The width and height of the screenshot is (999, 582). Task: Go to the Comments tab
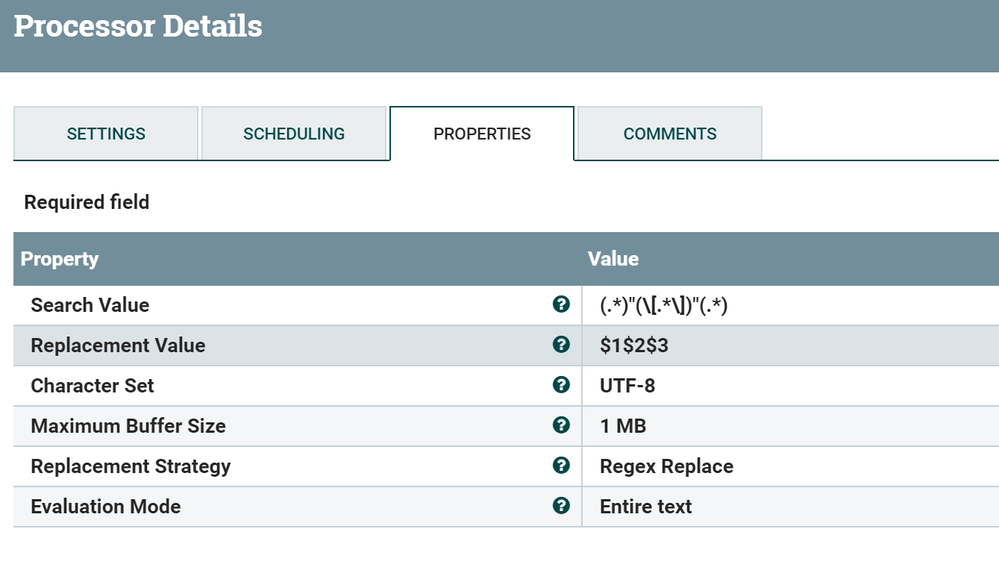670,134
